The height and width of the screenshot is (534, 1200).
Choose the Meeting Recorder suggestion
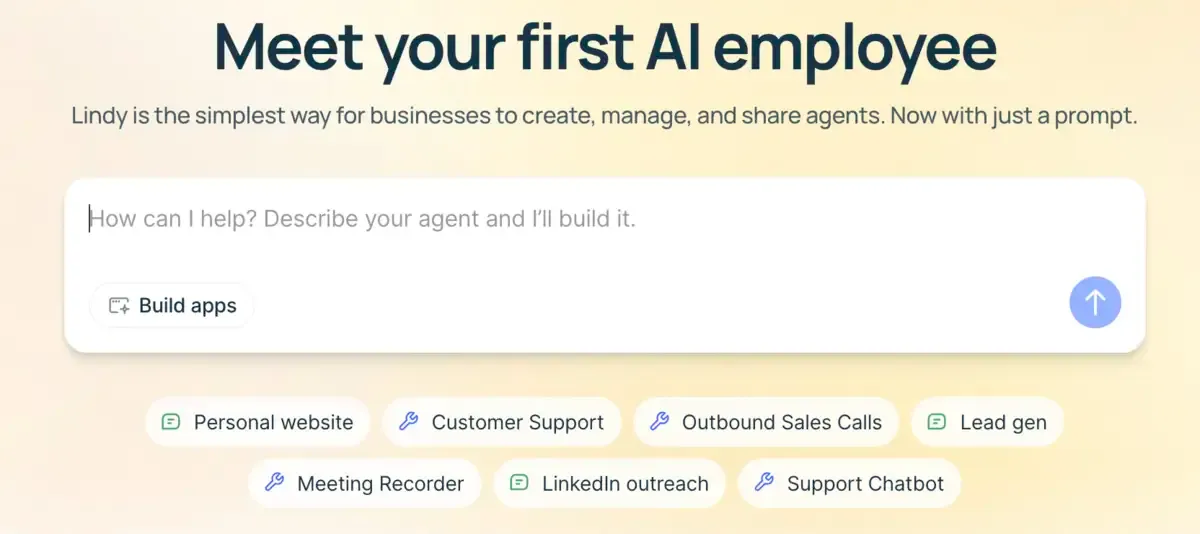365,483
